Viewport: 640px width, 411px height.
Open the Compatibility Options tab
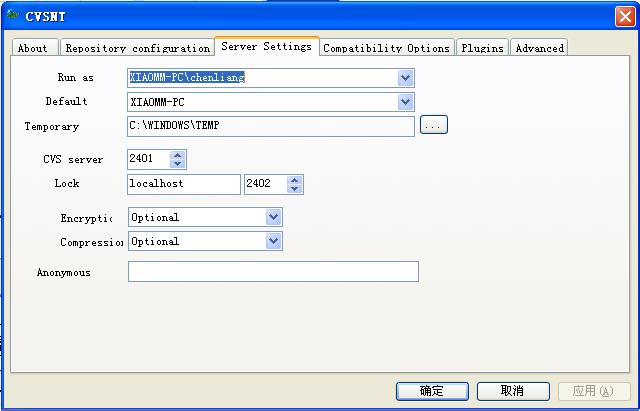click(x=387, y=47)
